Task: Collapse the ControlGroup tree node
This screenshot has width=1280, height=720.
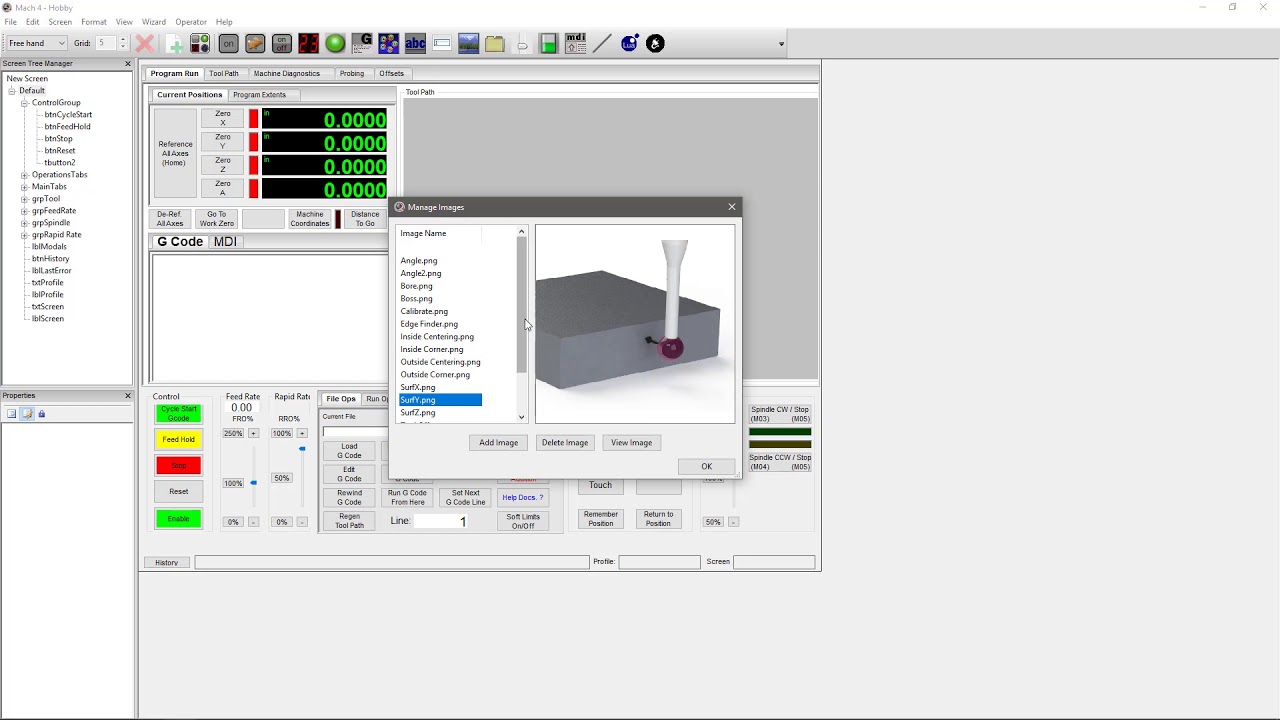Action: point(24,103)
